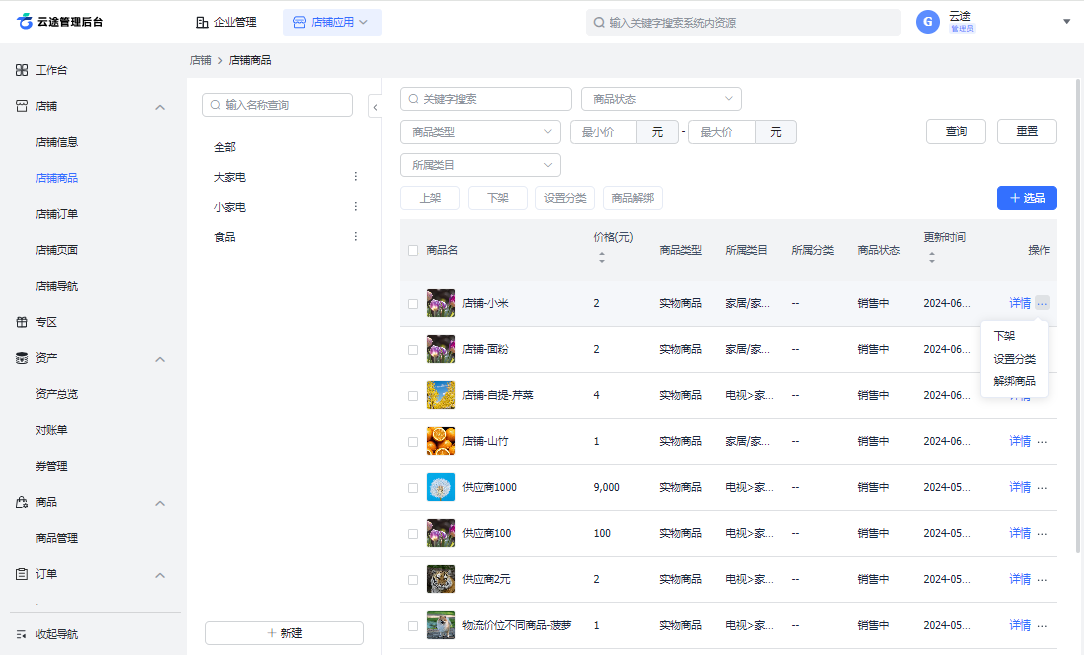Collapse the 订单 sidebar section
Screen dimensions: 1084x655
[160, 575]
